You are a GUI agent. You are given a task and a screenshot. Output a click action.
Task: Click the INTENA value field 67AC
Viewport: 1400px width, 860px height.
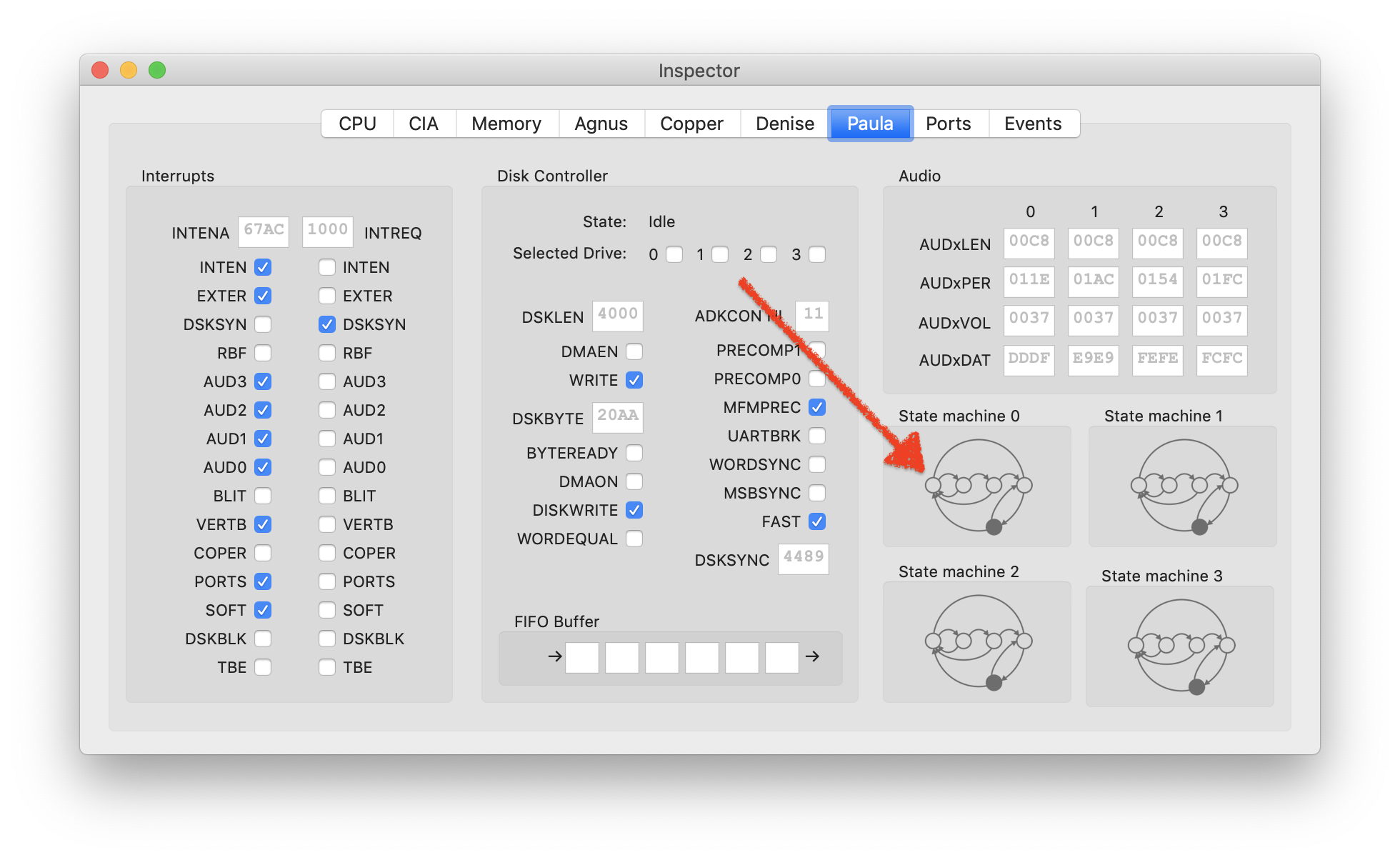[x=264, y=231]
